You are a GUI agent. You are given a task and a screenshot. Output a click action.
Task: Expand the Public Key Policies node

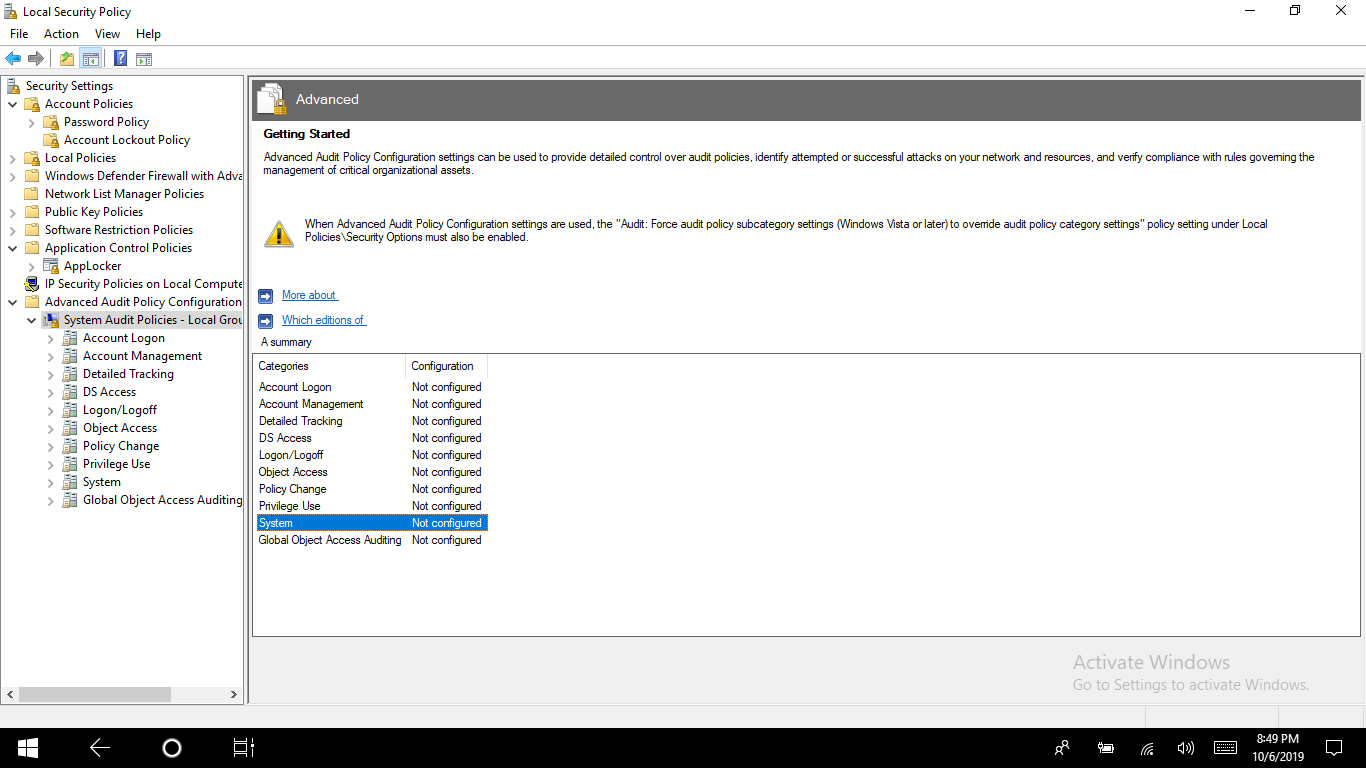click(x=13, y=212)
